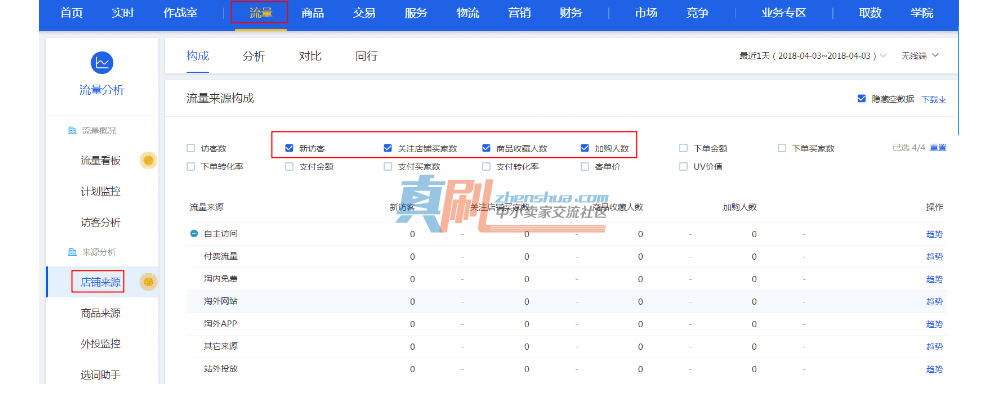This screenshot has width=1007, height=408.
Task: Check the 客单价 checkbox
Action: [584, 166]
